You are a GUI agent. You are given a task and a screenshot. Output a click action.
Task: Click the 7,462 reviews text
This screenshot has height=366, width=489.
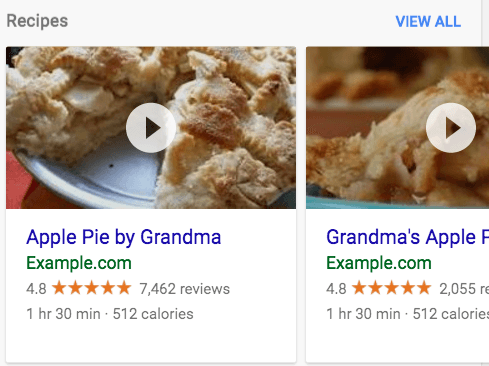185,289
